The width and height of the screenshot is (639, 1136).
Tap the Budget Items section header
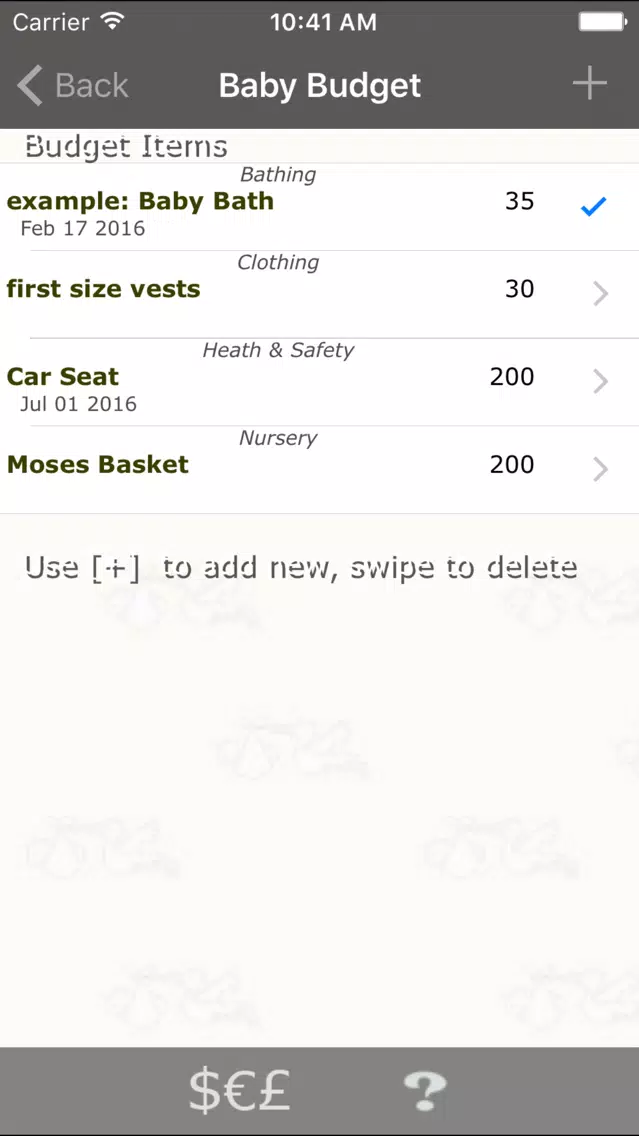[126, 146]
